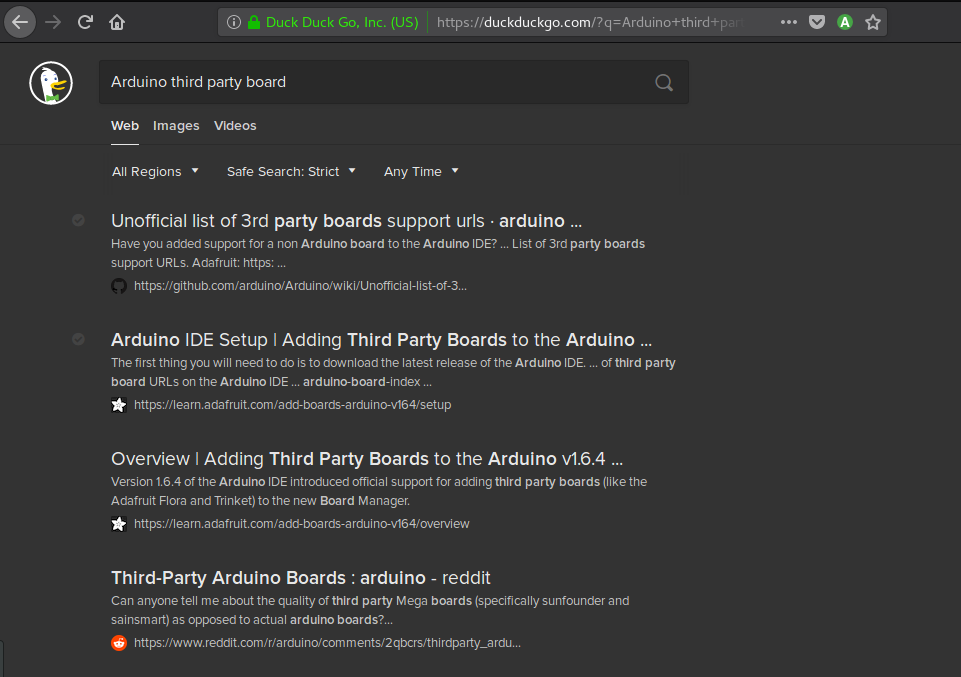Image resolution: width=961 pixels, height=677 pixels.
Task: Click the DuckDuckGo mascot logo
Action: pos(50,83)
